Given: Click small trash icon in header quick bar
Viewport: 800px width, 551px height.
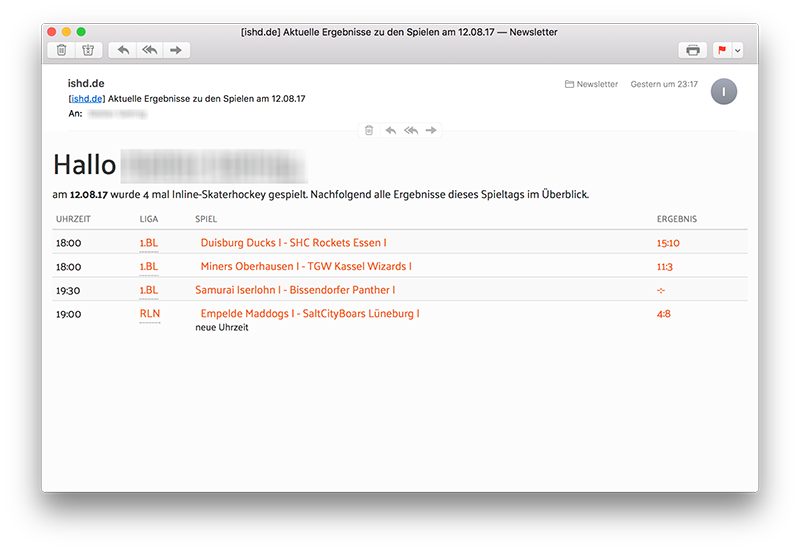Looking at the screenshot, I should 369,131.
